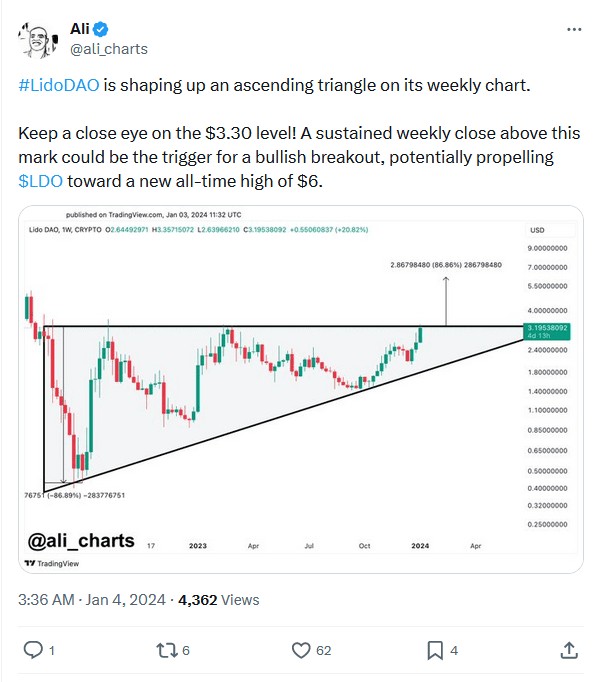Select the 2024 label on time axis
Image resolution: width=598 pixels, height=682 pixels.
[420, 545]
